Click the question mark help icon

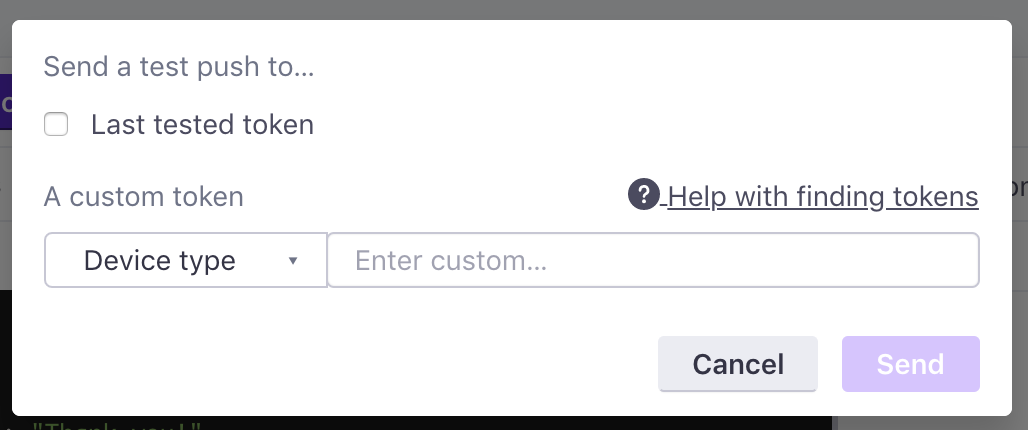pos(643,195)
